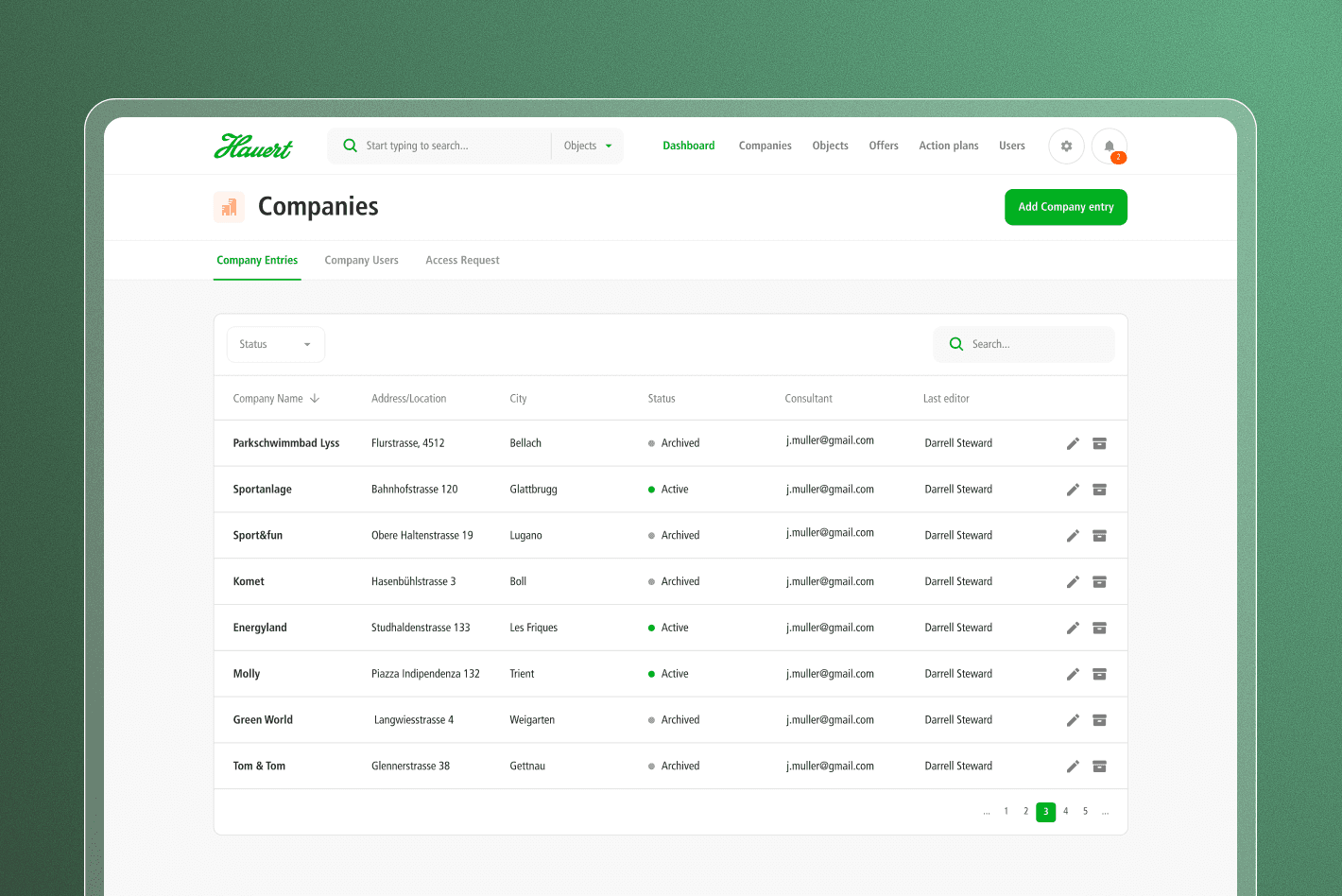Edit the Molly entry
The width and height of the screenshot is (1342, 896).
pos(1073,674)
